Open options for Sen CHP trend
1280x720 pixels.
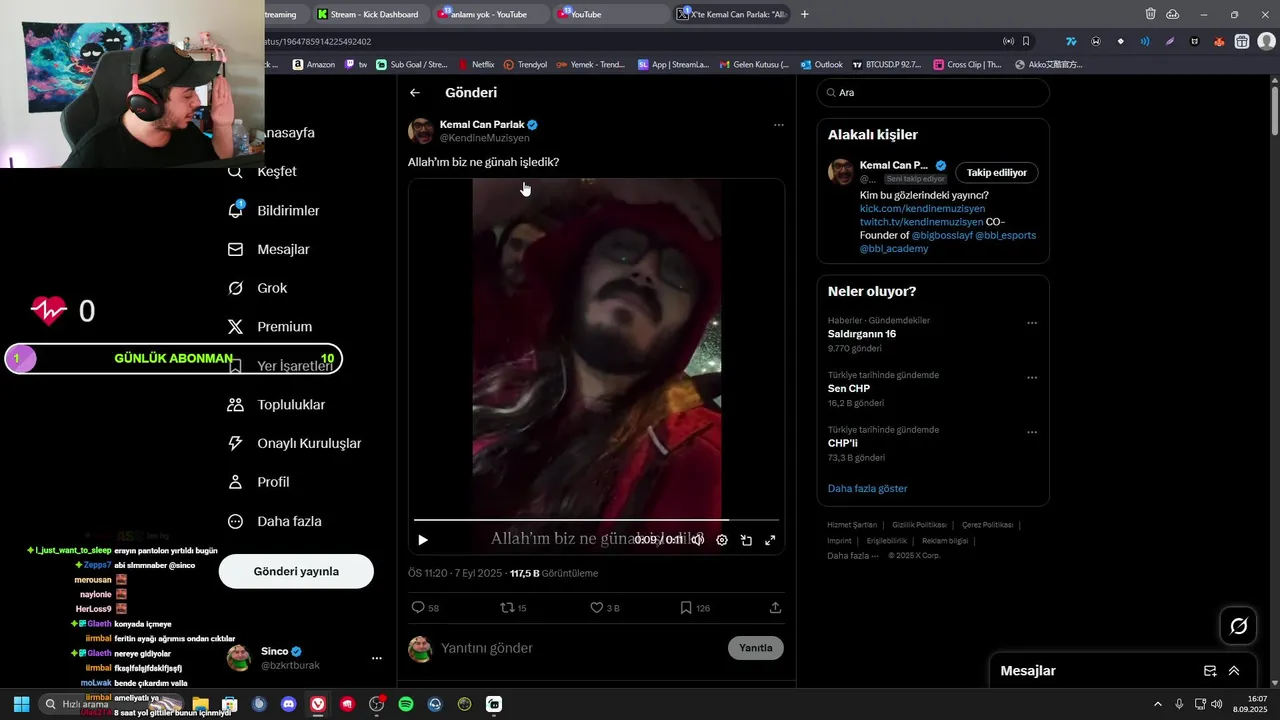pos(1032,378)
